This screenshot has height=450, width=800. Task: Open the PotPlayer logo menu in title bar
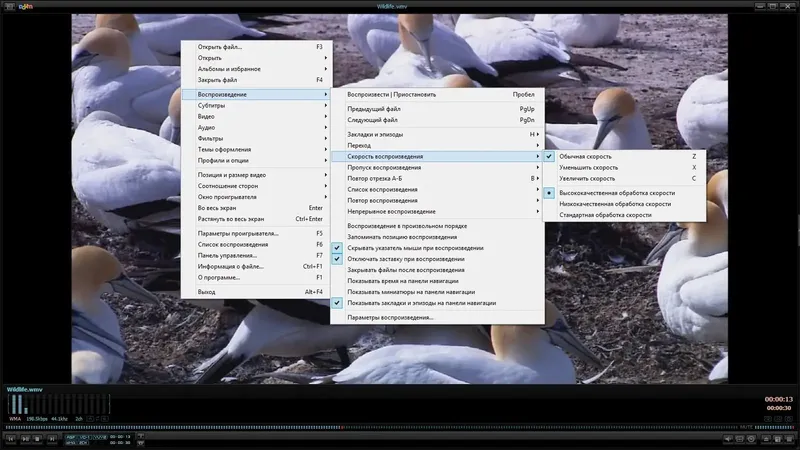click(26, 6)
